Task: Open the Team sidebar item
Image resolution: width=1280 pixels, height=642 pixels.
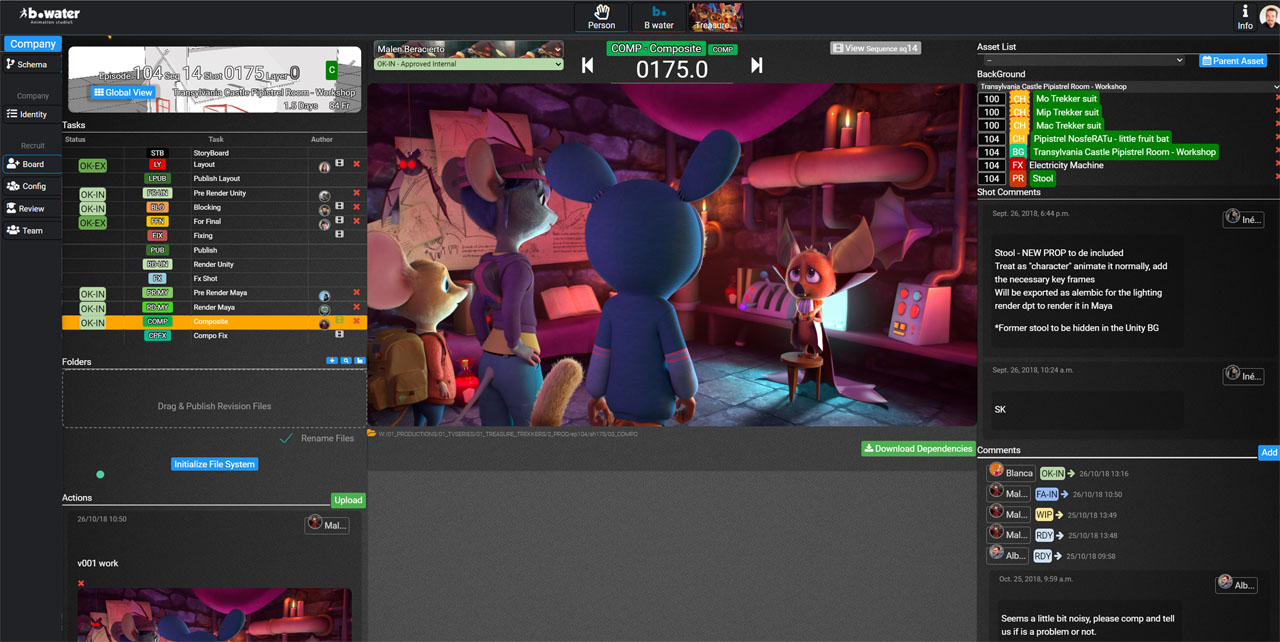Action: pyautogui.click(x=32, y=230)
